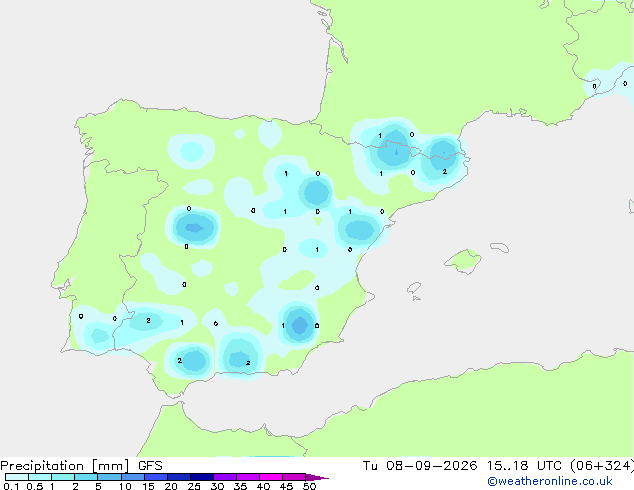Click the 'Precipitation [mm]' title text
634x490 pixels.
click(x=65, y=466)
